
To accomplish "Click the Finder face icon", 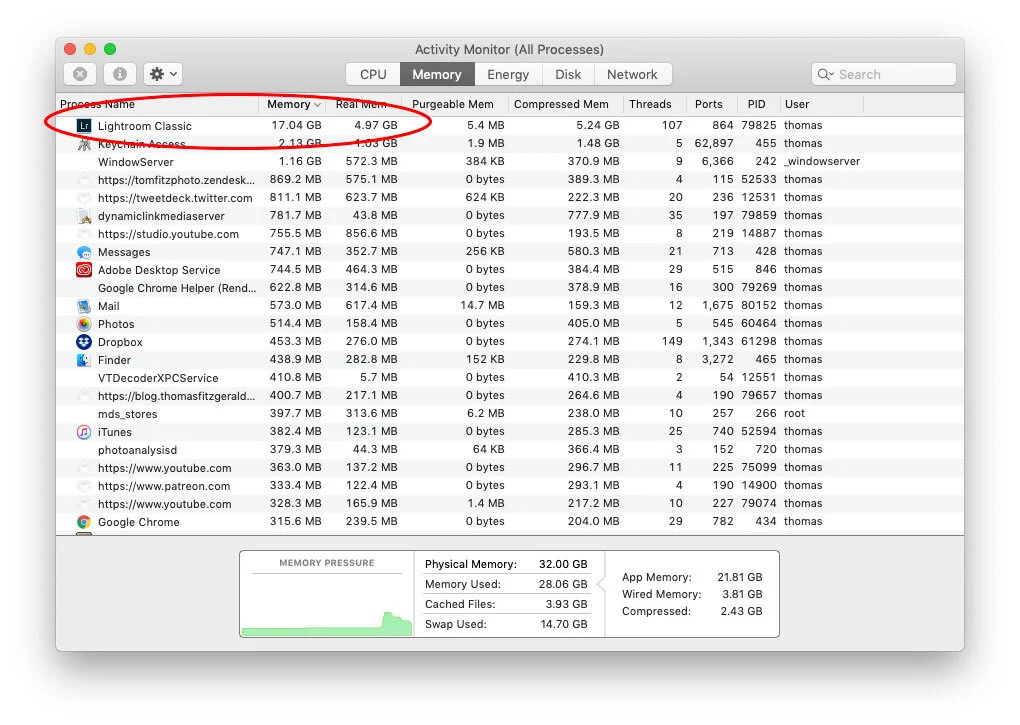I will [x=84, y=360].
